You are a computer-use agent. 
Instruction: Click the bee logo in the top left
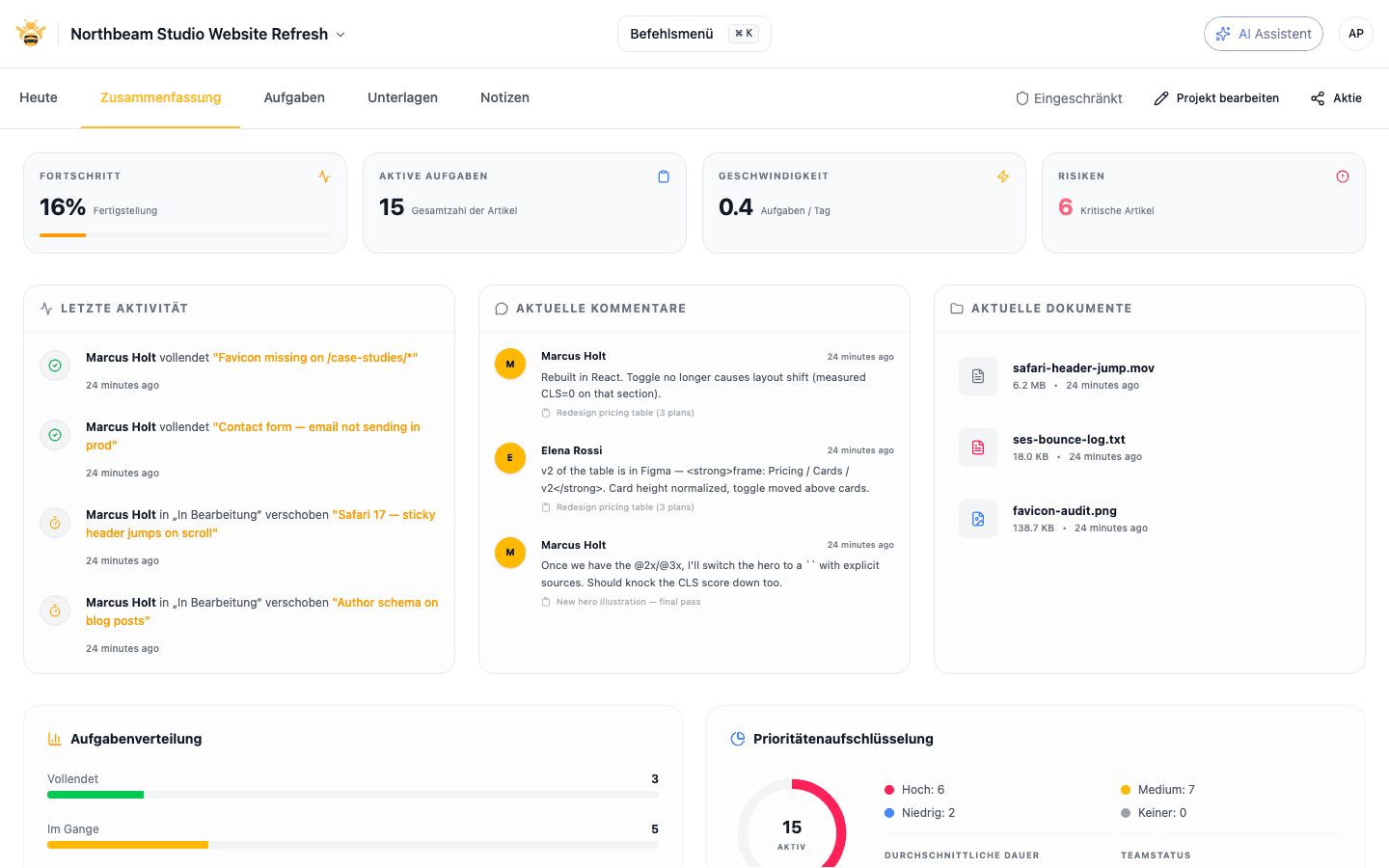tap(30, 32)
